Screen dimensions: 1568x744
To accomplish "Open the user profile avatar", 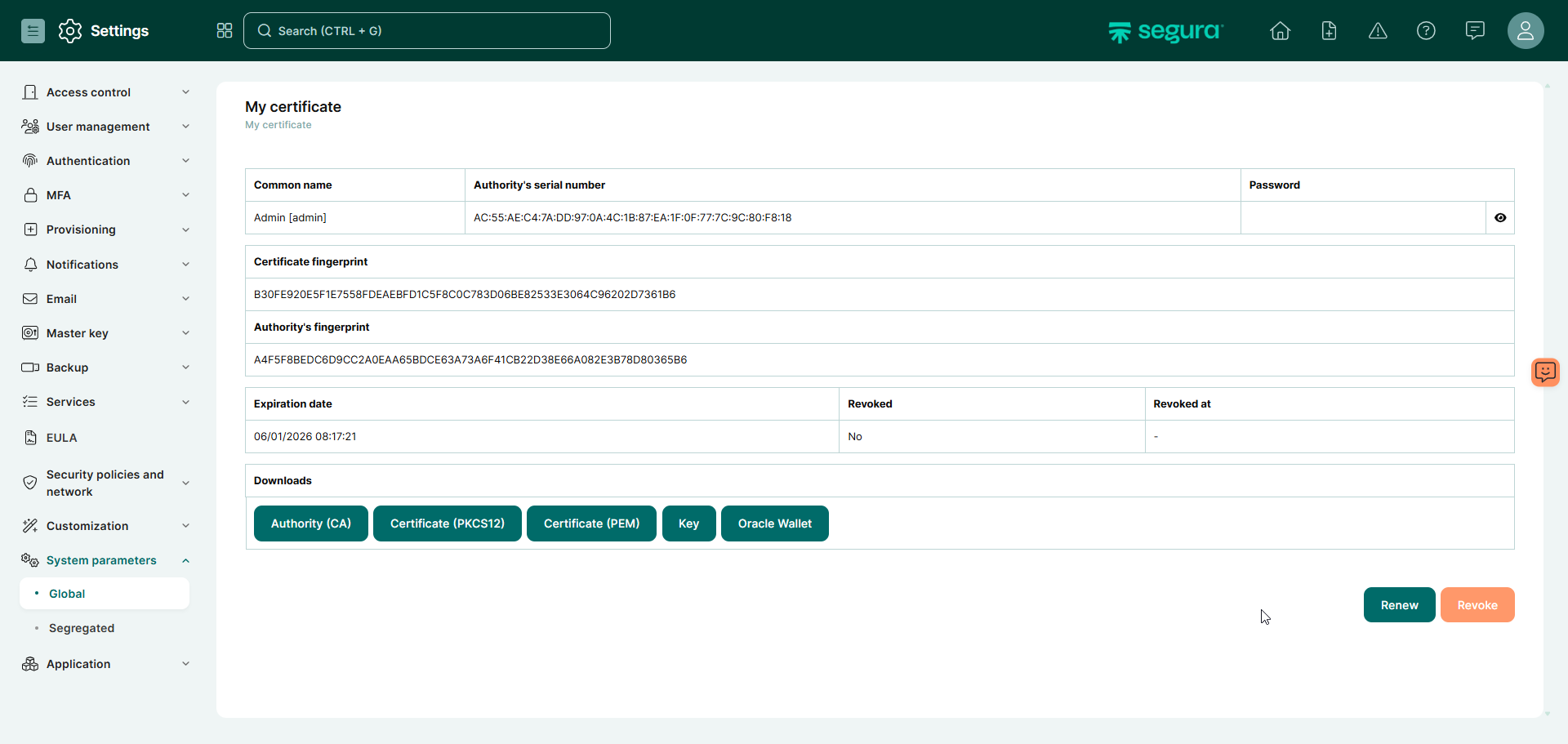I will (x=1525, y=31).
